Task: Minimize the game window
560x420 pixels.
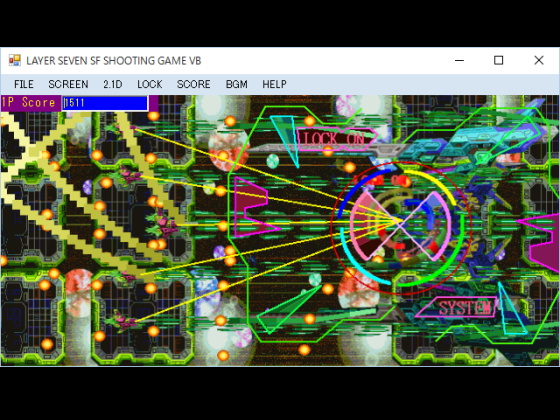Action: (x=459, y=60)
